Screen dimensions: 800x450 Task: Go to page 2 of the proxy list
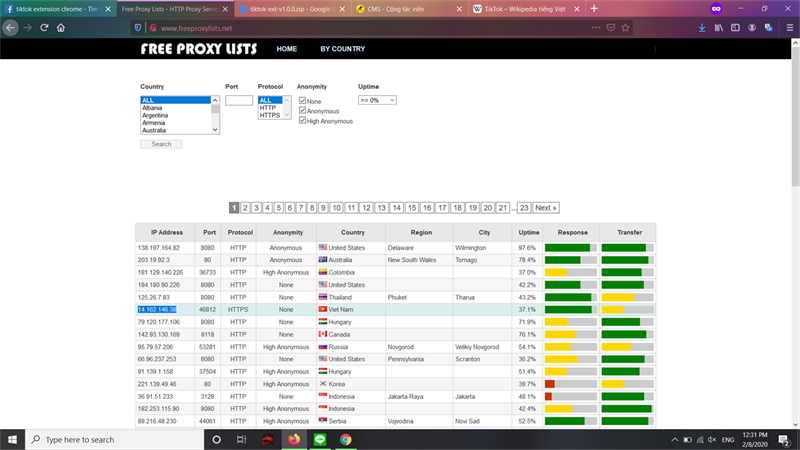tap(245, 208)
